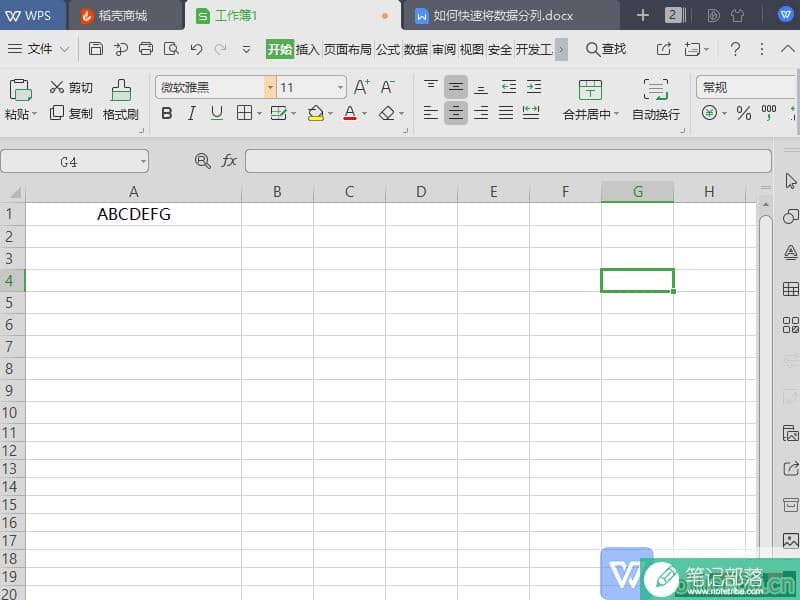Open number format dropdown 常规
This screenshot has width=800, height=600.
pos(746,88)
